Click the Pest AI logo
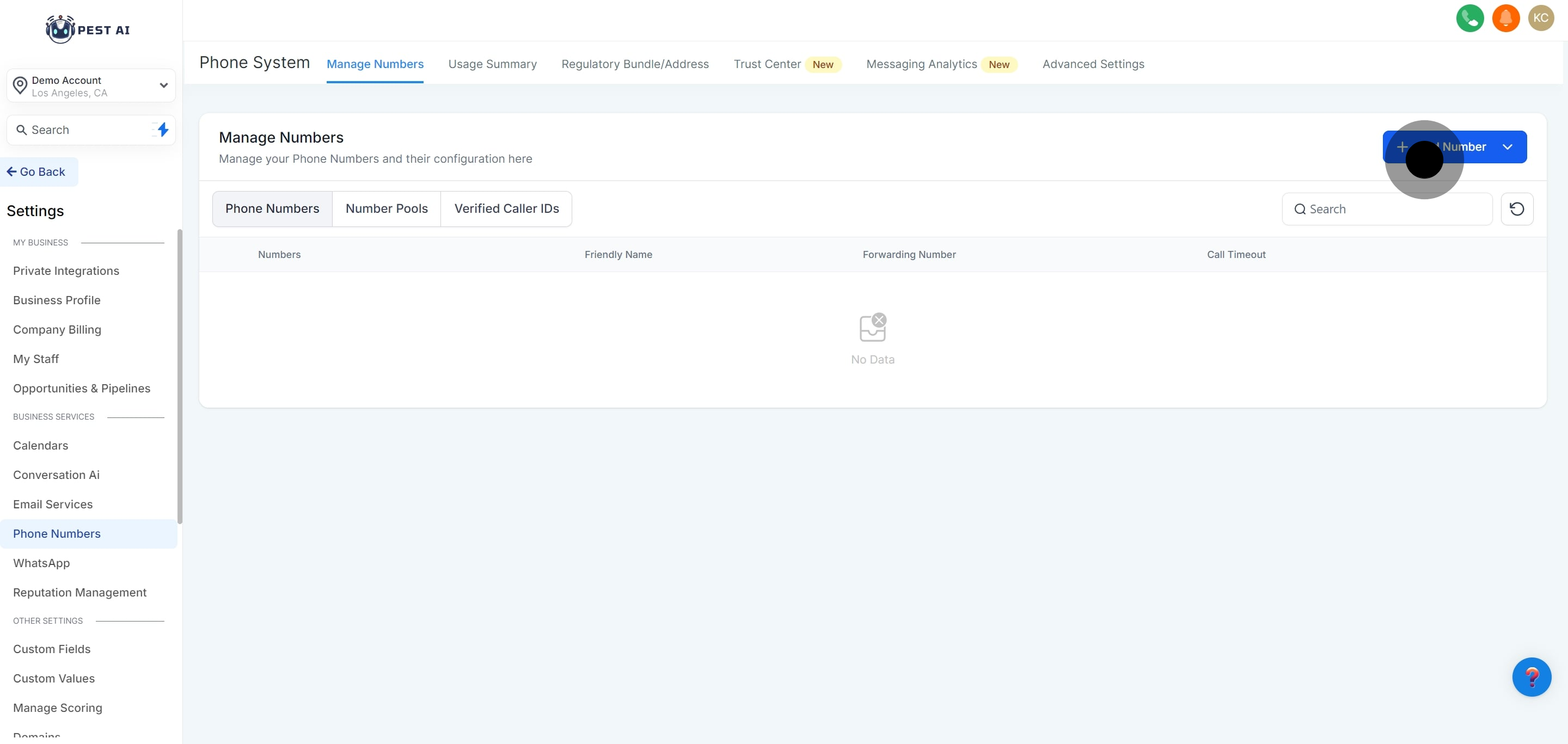Screen dimensions: 1568x744 coord(88,29)
